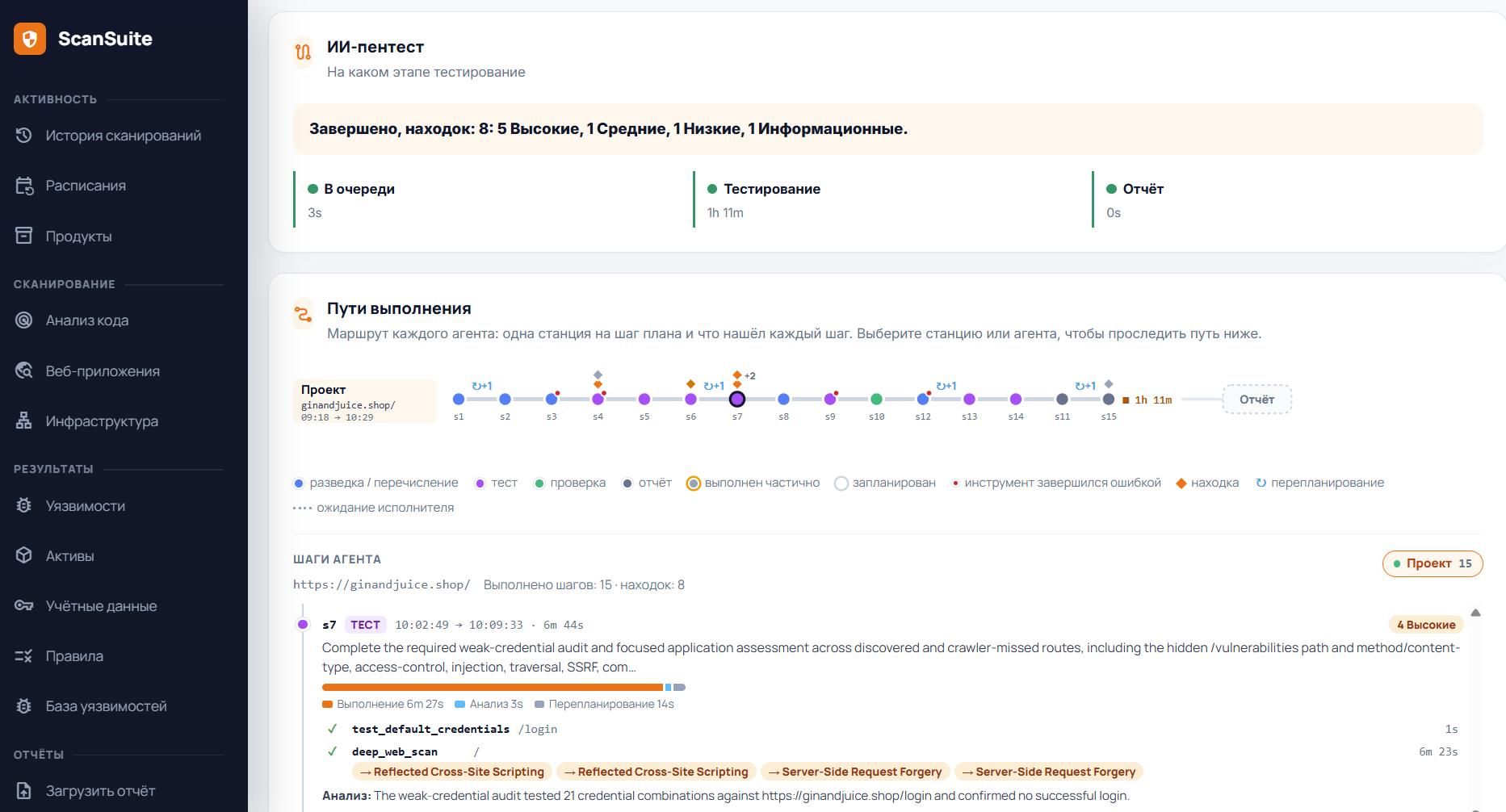
Task: Click the test_default_credentials tool row
Action: coord(892,729)
